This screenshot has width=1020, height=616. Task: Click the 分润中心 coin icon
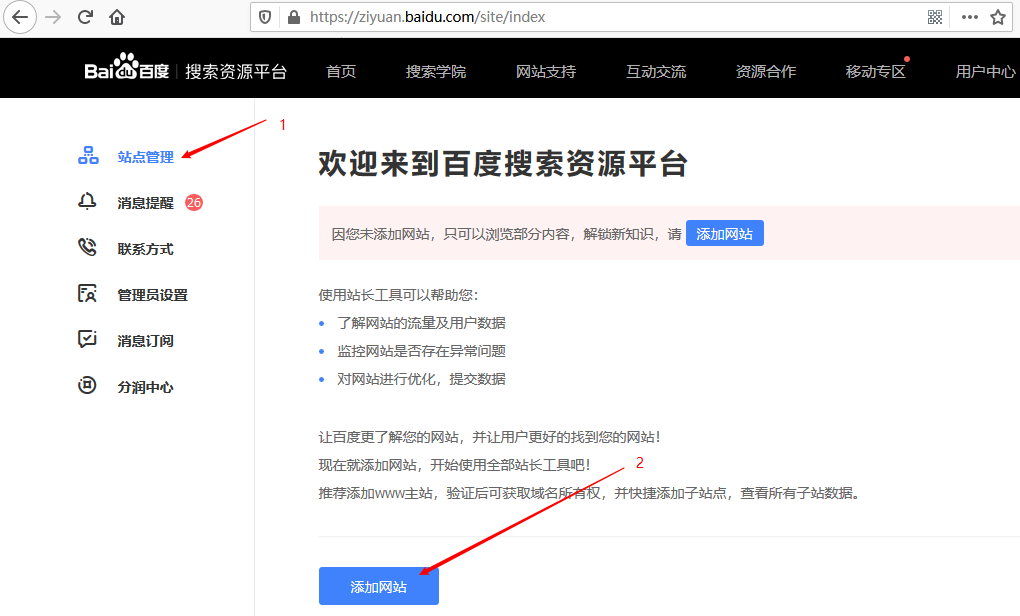click(x=87, y=385)
